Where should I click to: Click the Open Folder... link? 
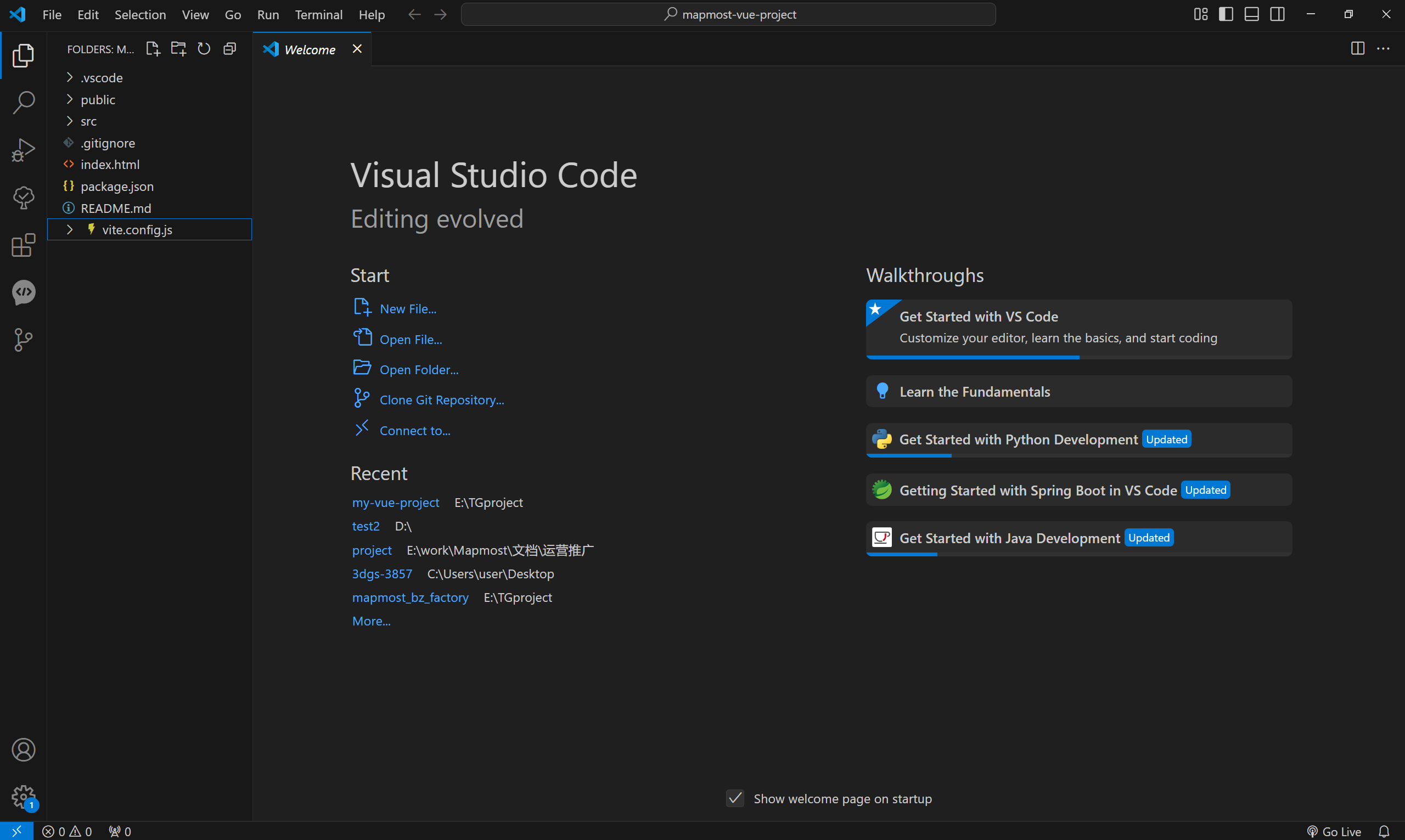pos(419,370)
